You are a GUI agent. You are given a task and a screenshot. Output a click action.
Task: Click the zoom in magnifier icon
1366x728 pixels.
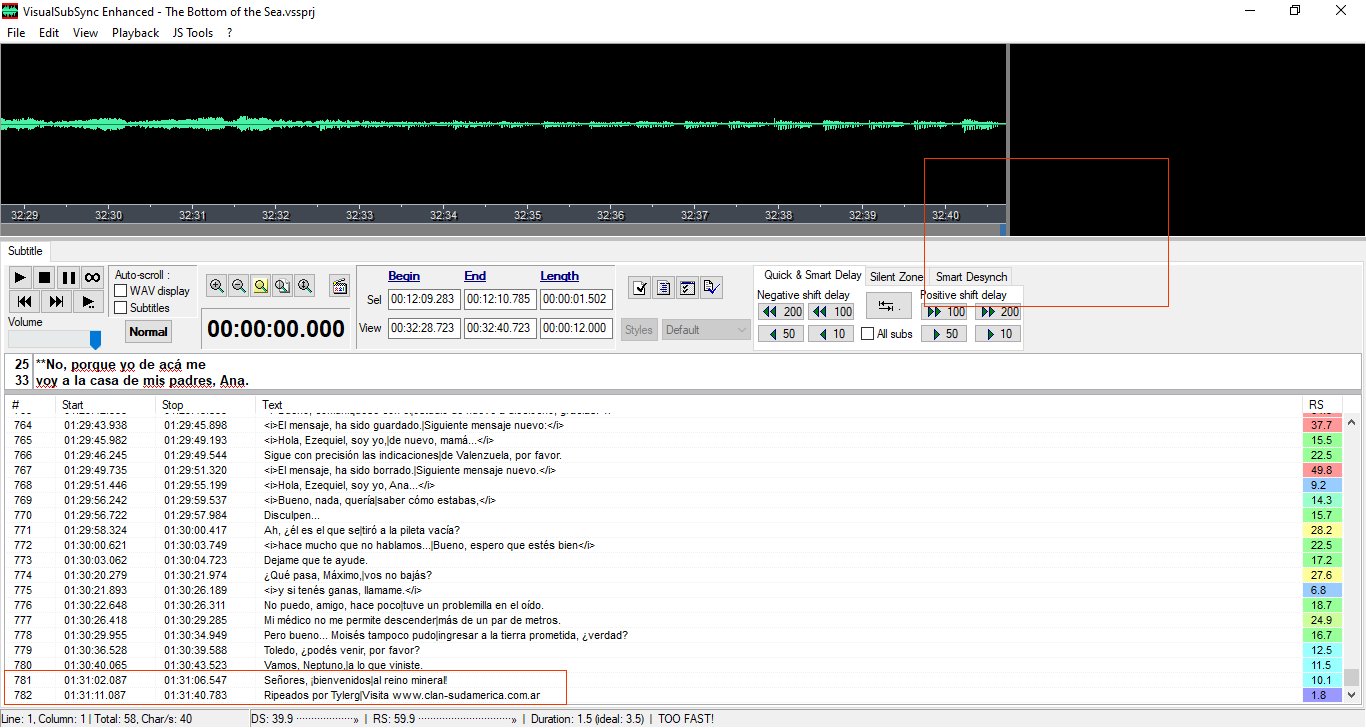(216, 286)
